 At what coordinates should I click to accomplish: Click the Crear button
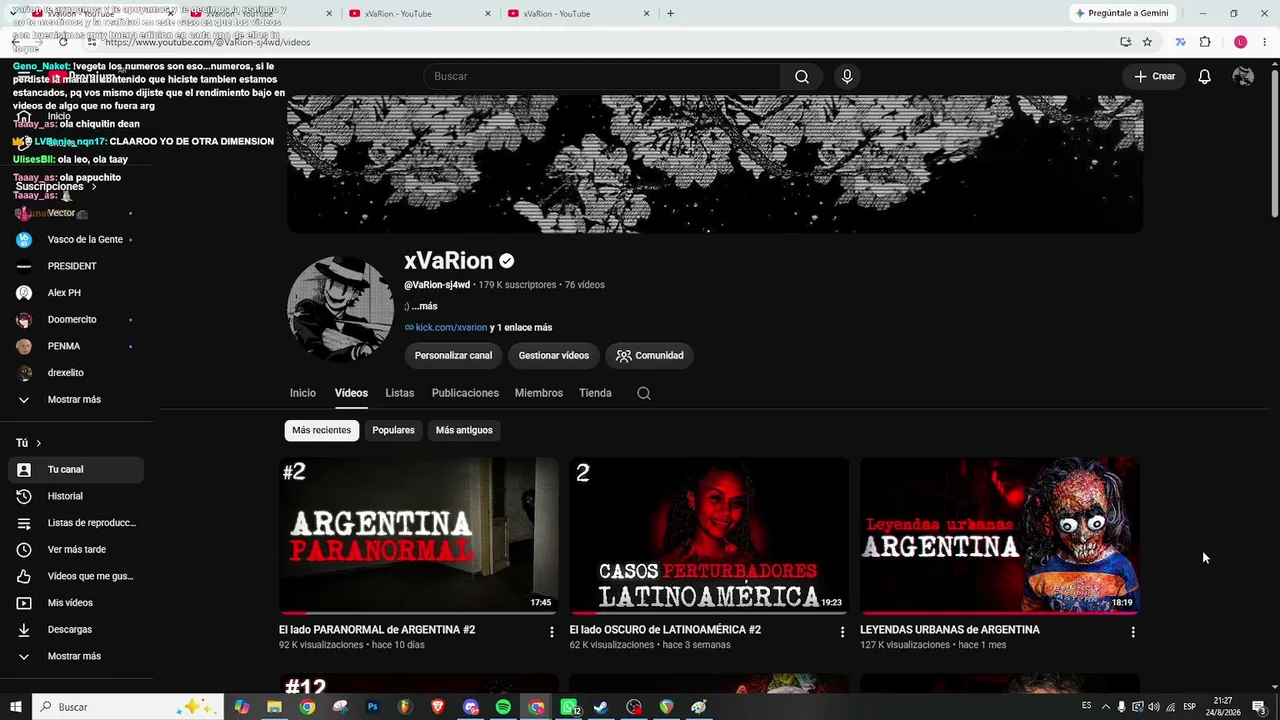[x=1154, y=77]
